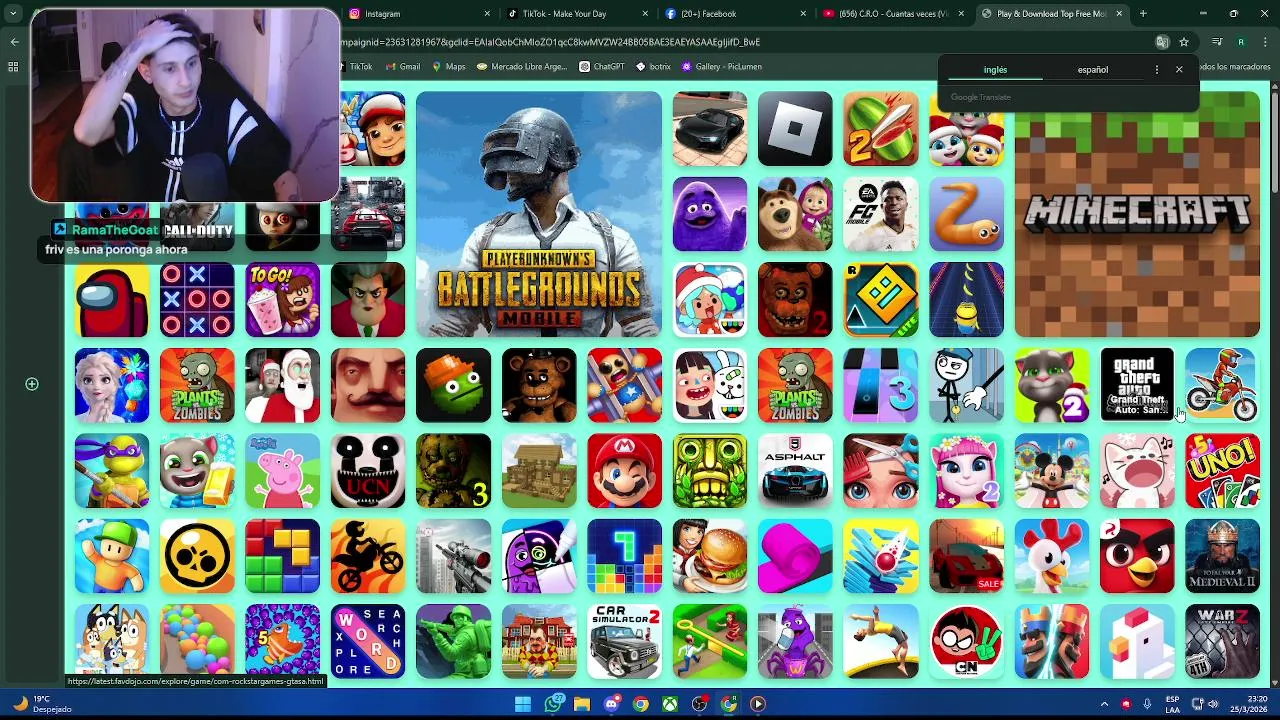Open the Total War Medieval II tile
This screenshot has height=720, width=1280.
point(1222,556)
